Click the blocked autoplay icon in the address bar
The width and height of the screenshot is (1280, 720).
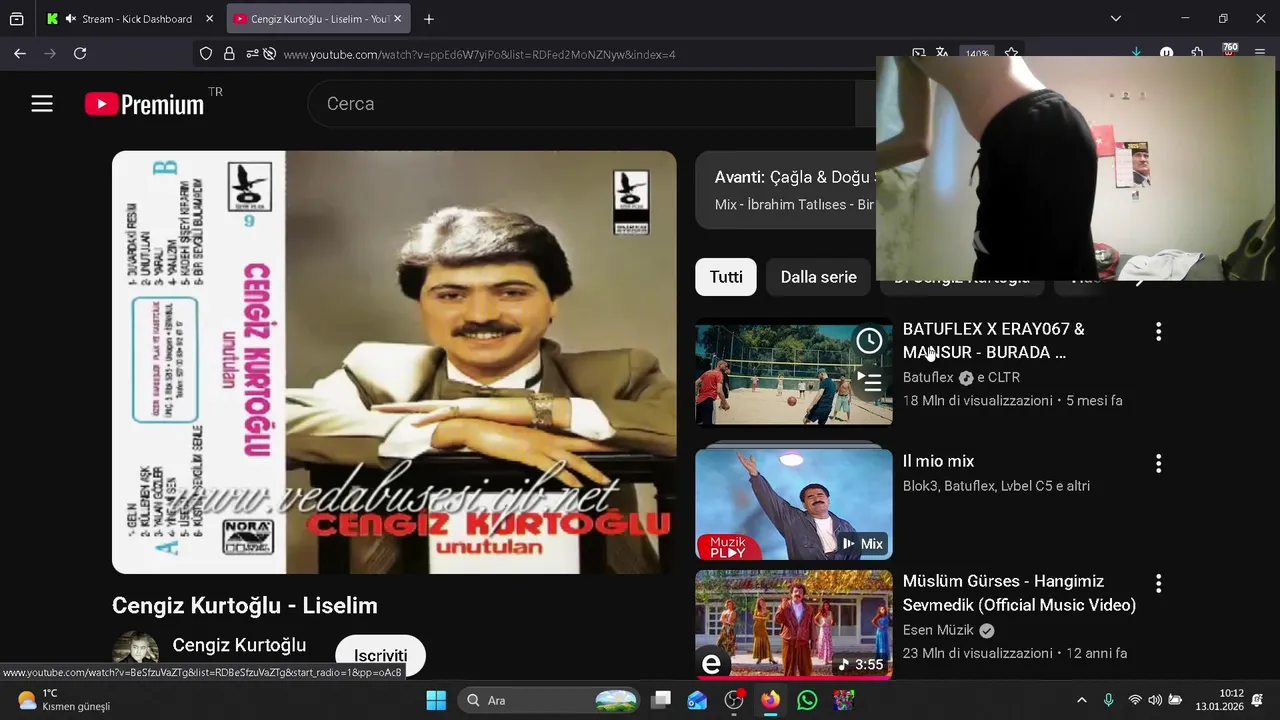(x=270, y=54)
